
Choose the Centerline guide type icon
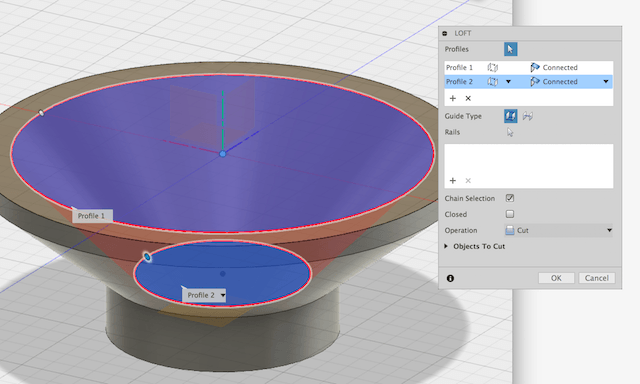point(528,116)
